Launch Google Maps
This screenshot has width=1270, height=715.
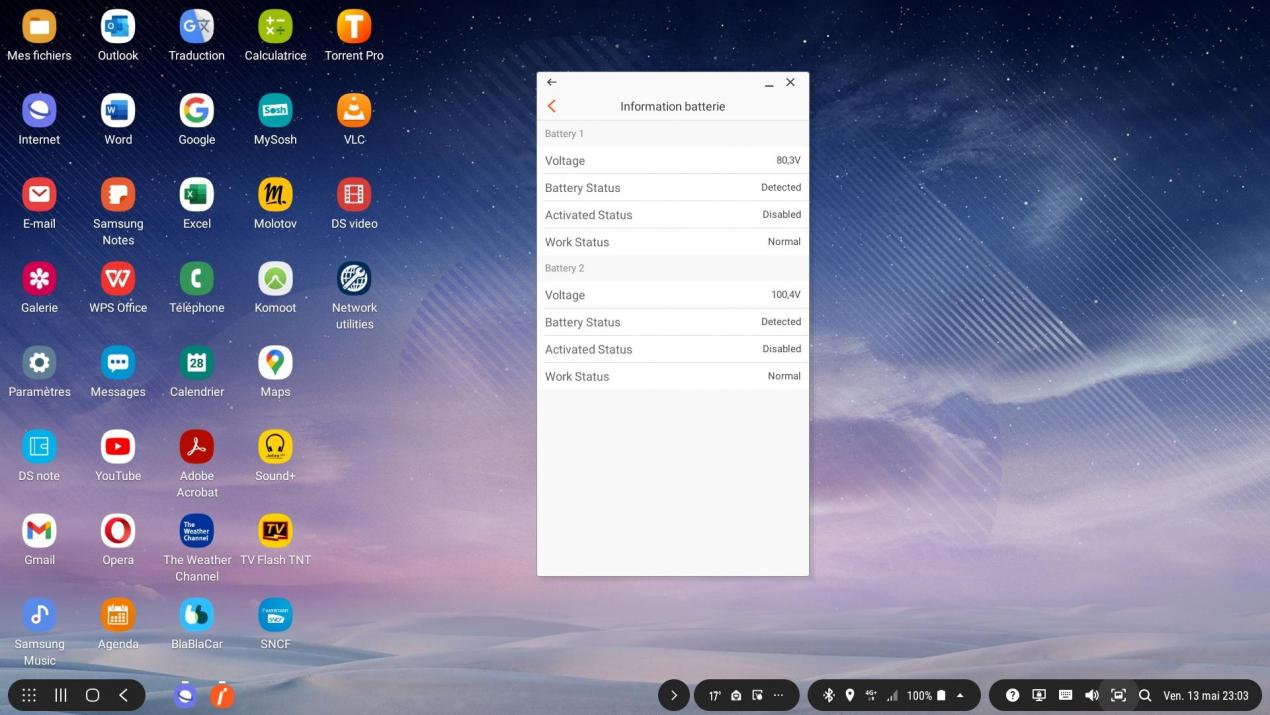275,362
